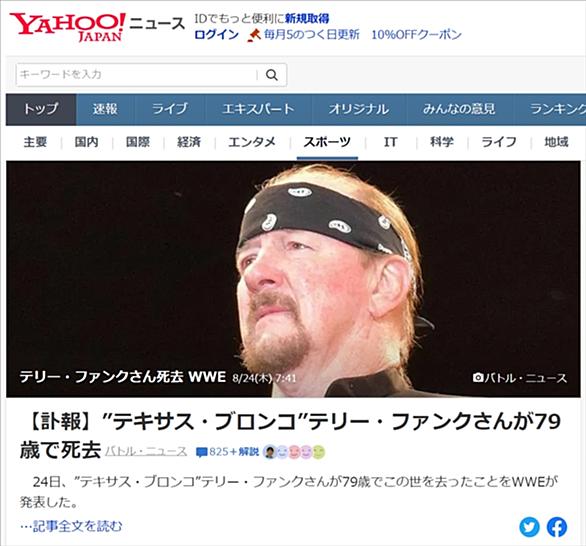Viewport: 586px width, 546px height.
Task: Click the commenter avatar icons
Action: pyautogui.click(x=294, y=452)
